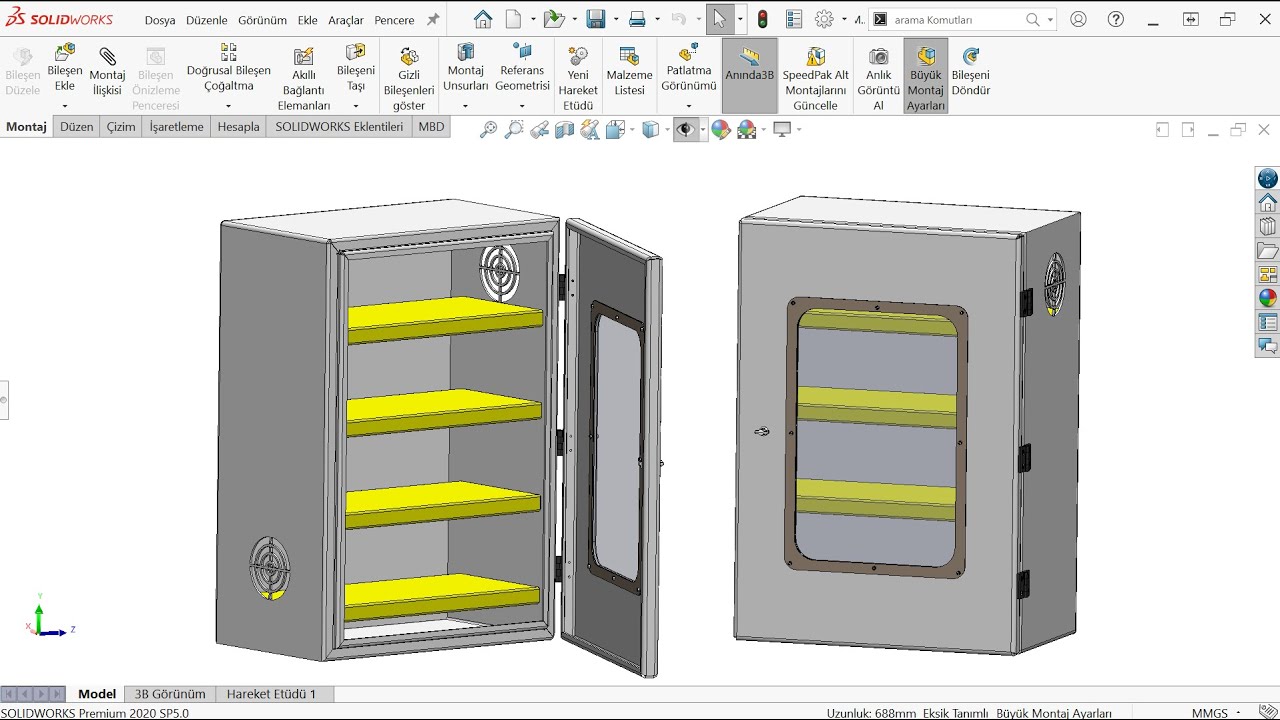Screen dimensions: 1280x720
Task: Switch to SOLIDWORKS Eklentileri tab
Action: [339, 127]
